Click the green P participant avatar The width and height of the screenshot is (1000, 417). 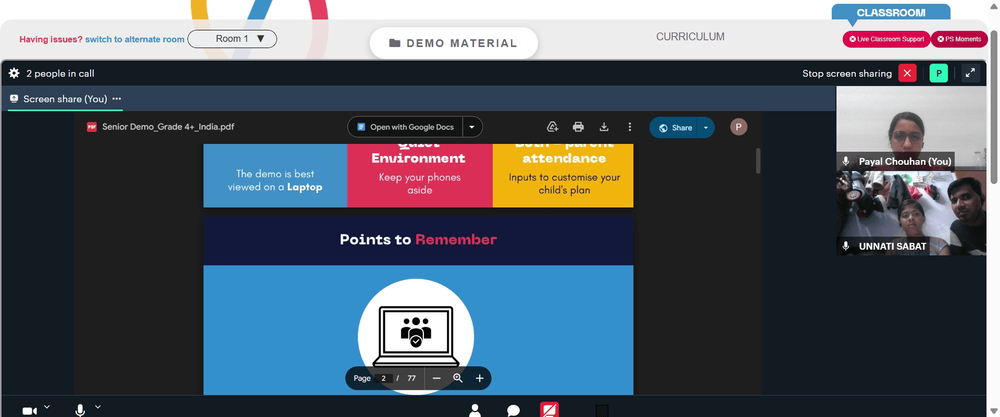coord(938,73)
